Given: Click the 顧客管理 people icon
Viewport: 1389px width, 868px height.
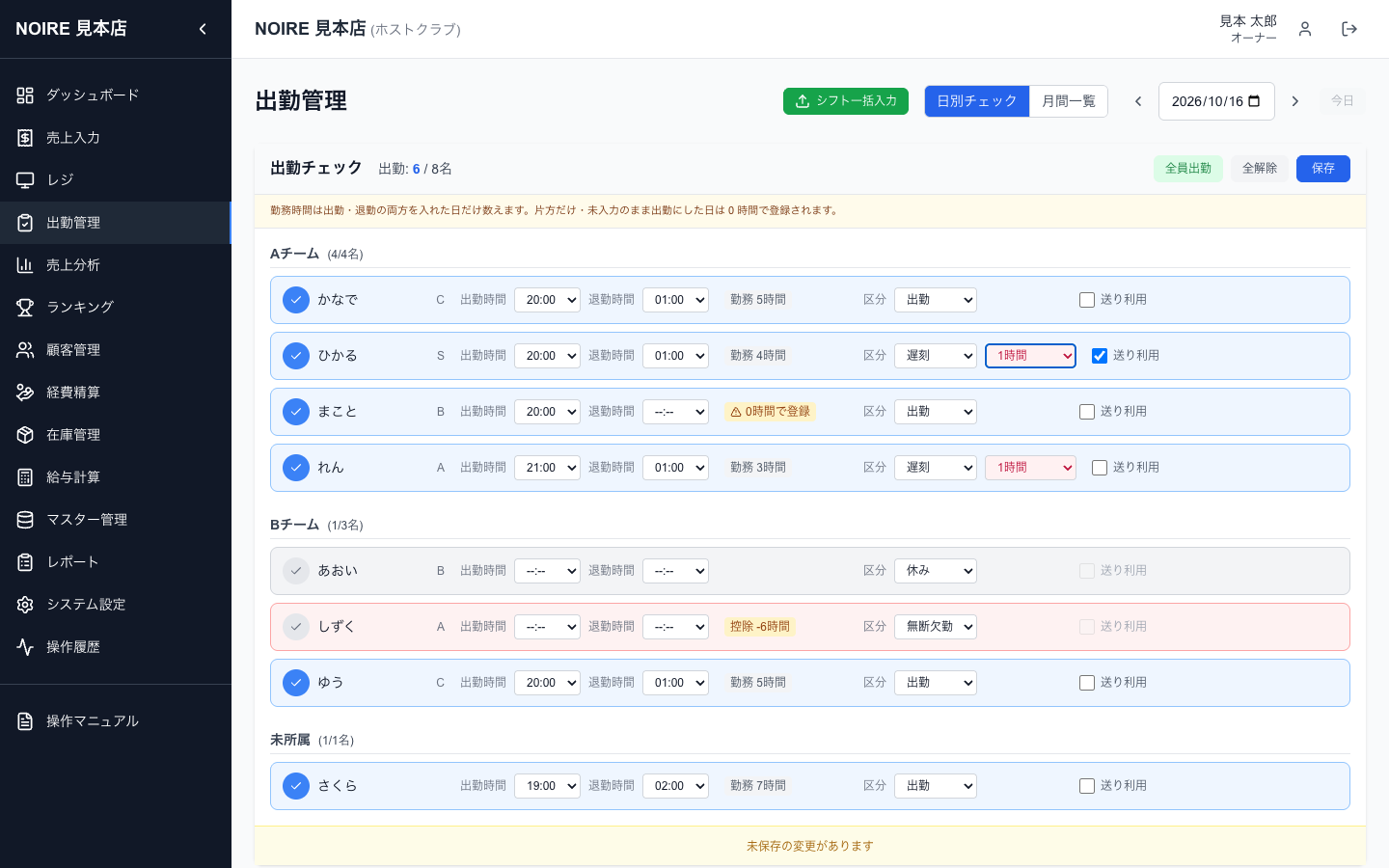Looking at the screenshot, I should tap(25, 350).
